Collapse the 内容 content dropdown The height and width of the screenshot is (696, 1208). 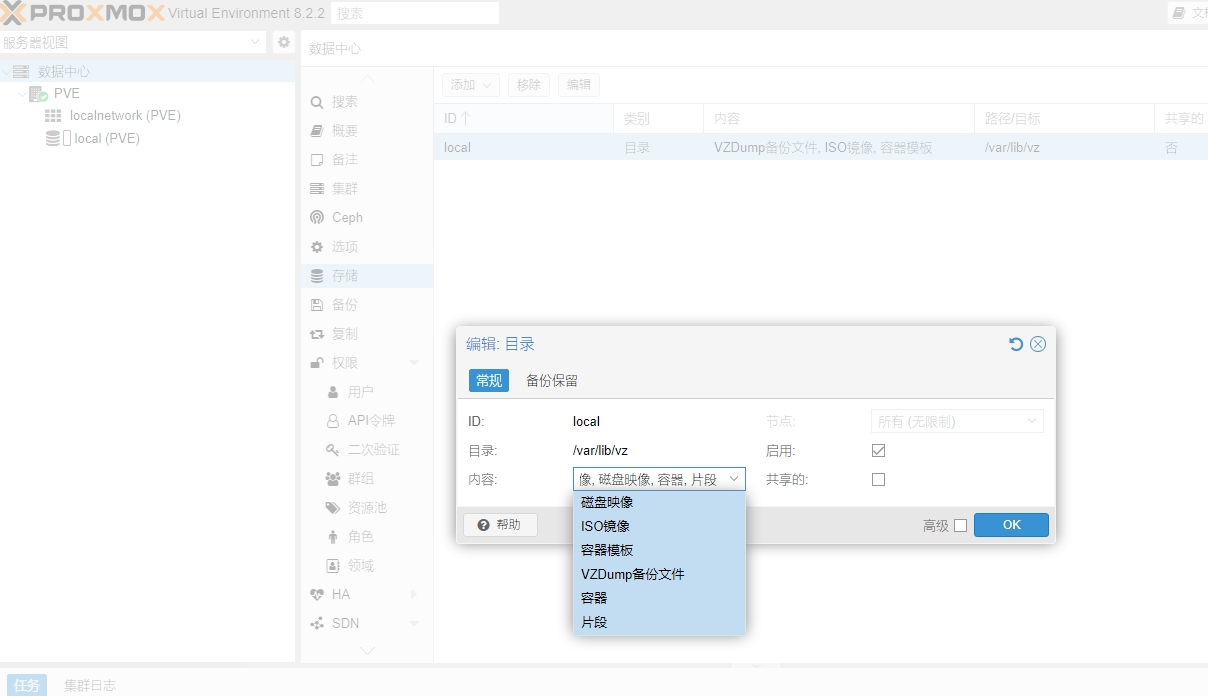[734, 479]
